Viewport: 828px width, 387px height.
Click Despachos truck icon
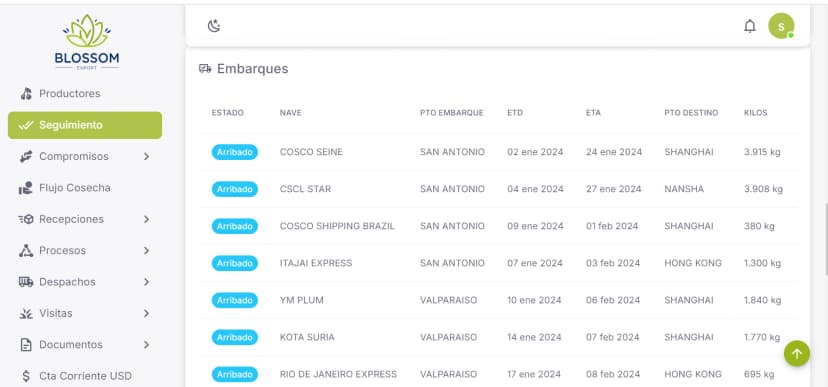(26, 282)
